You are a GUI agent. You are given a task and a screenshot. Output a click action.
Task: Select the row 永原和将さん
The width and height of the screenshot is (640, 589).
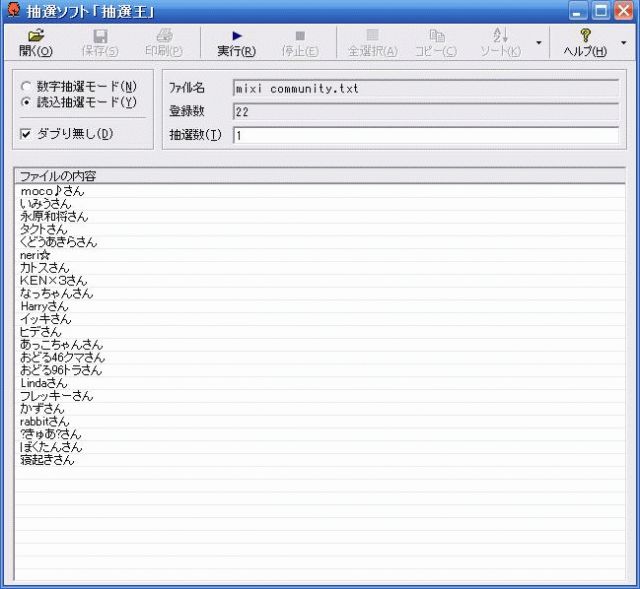(320, 216)
